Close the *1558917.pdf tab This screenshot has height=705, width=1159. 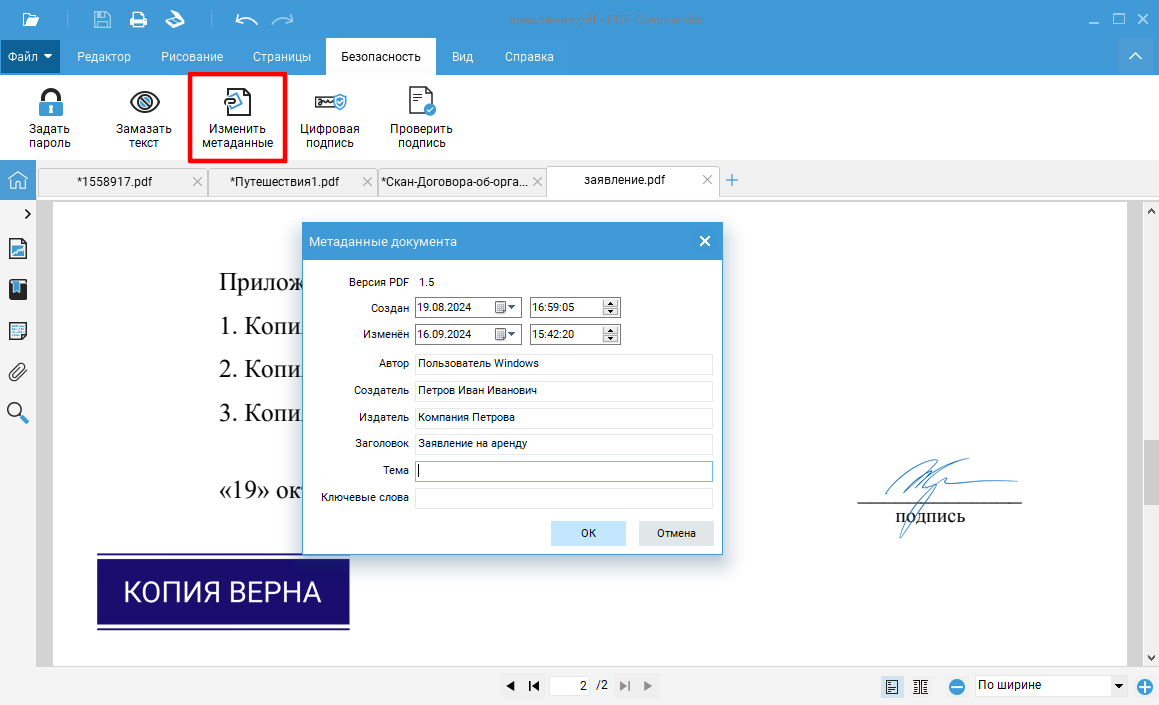(x=197, y=182)
